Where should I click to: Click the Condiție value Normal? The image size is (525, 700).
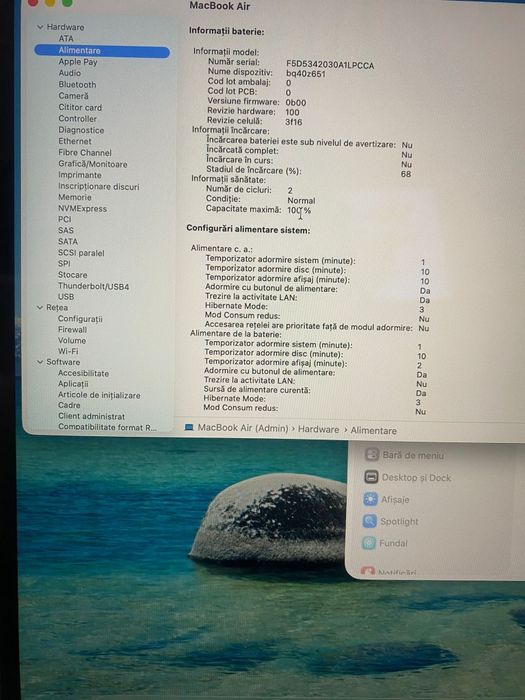point(301,201)
